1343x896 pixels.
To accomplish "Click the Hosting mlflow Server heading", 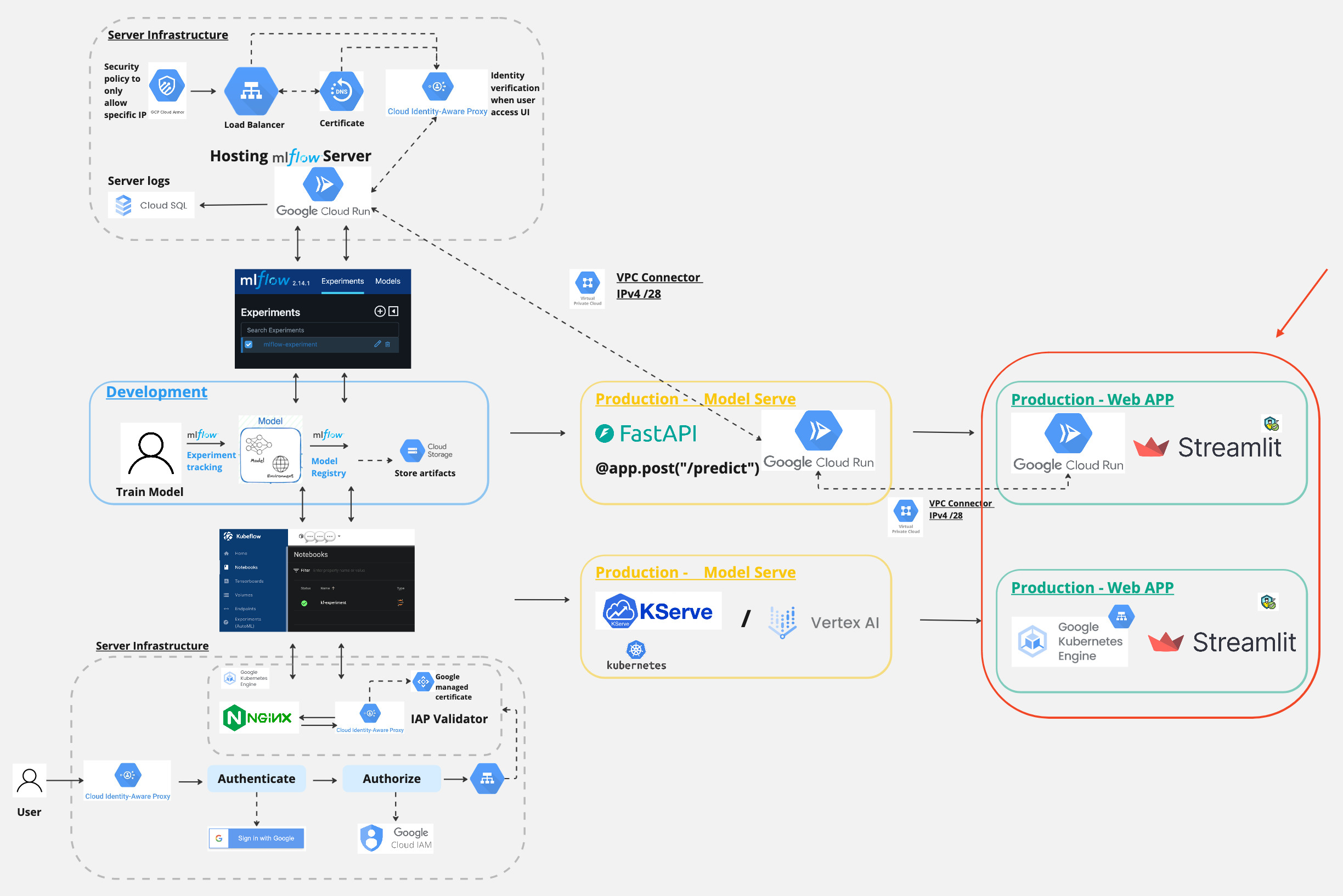I will click(x=290, y=156).
